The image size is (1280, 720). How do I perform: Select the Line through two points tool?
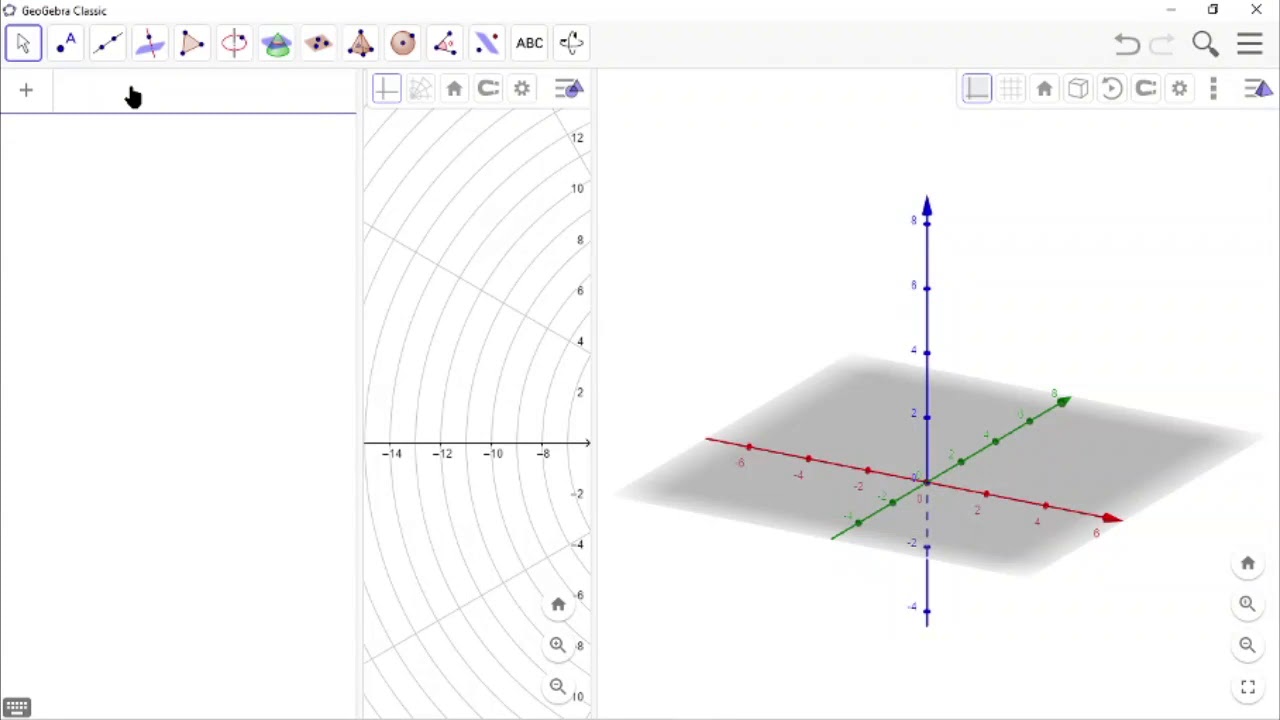coord(108,43)
